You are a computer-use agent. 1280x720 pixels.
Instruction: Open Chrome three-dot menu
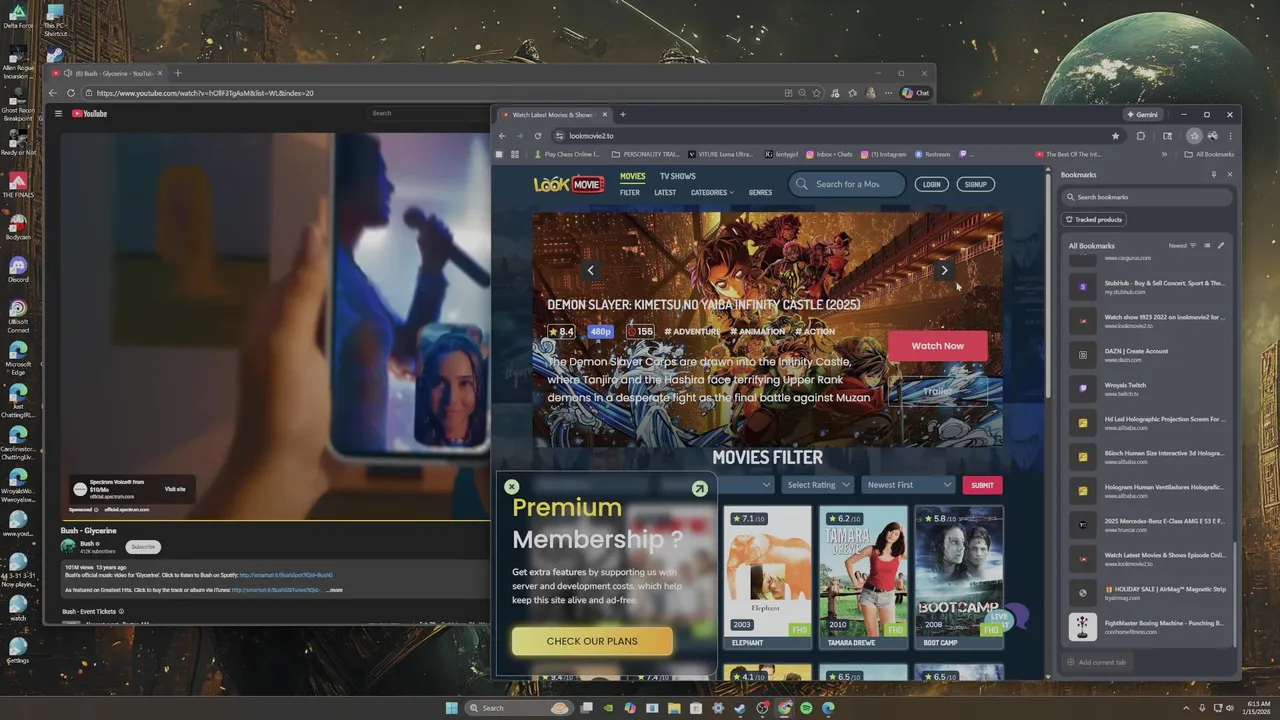[1230, 136]
